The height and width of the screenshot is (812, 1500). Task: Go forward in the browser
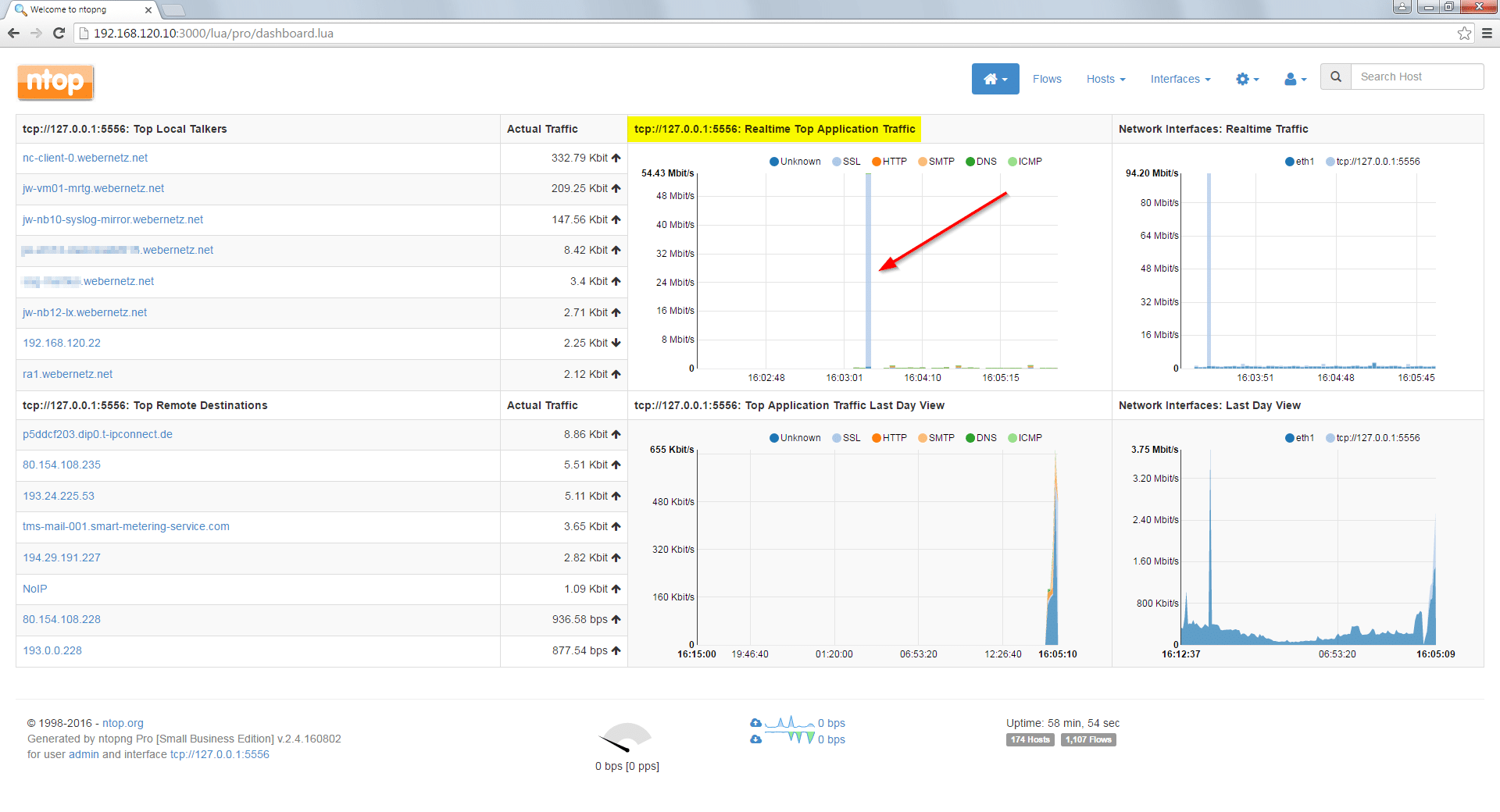pyautogui.click(x=36, y=33)
